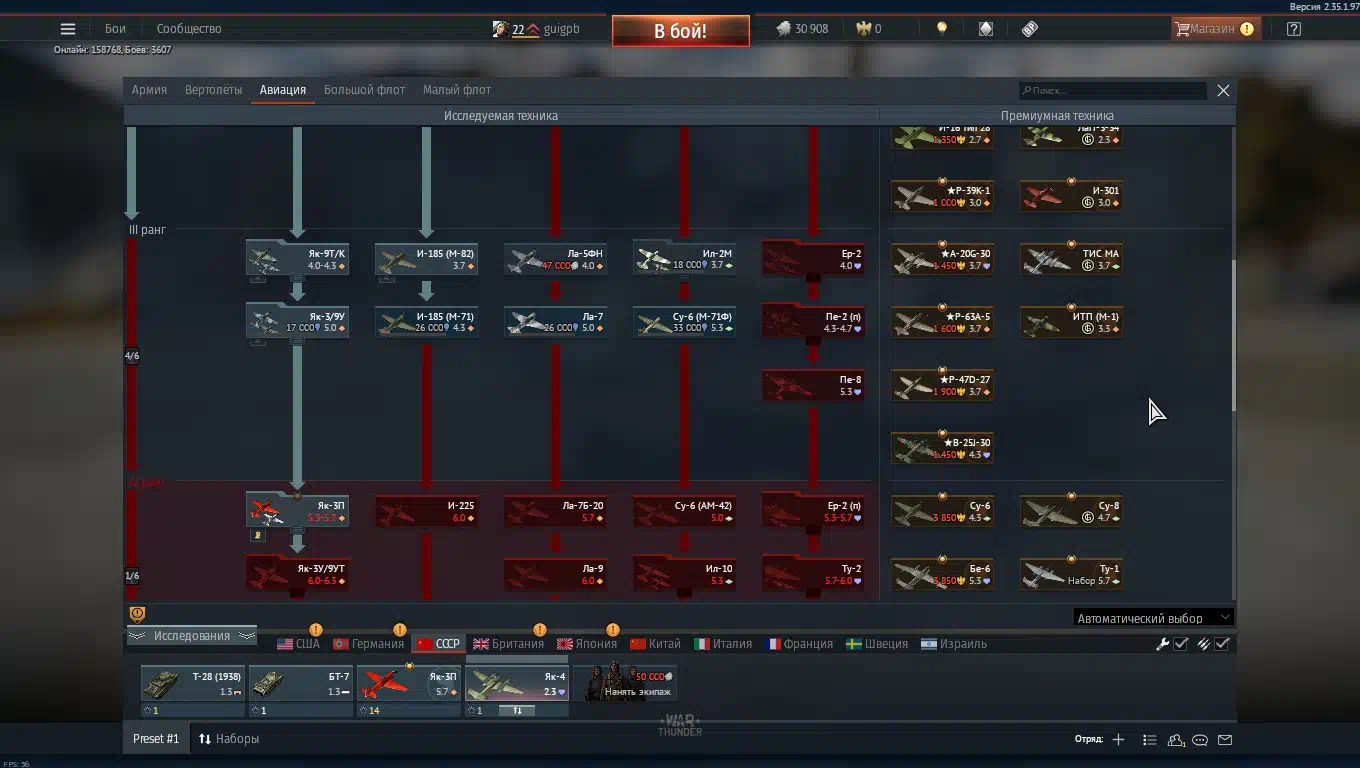Open the Наборы presets selector
1360x768 pixels.
click(x=229, y=739)
